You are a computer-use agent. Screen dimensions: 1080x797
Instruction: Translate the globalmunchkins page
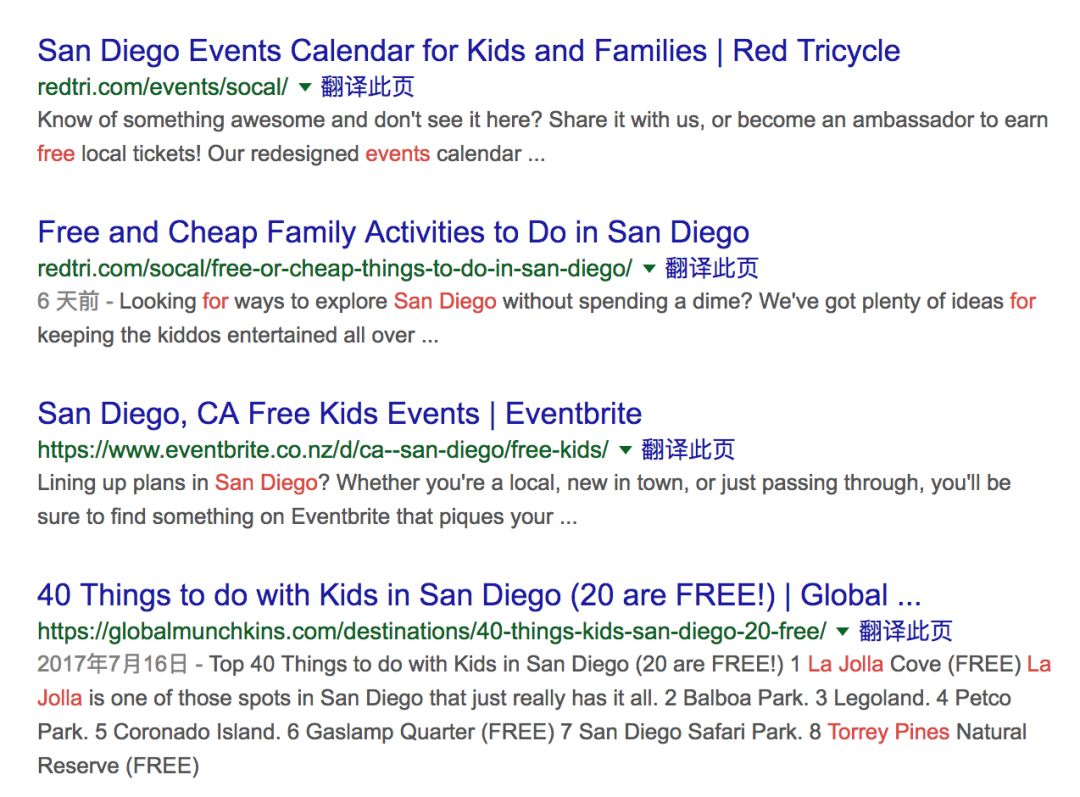(905, 631)
